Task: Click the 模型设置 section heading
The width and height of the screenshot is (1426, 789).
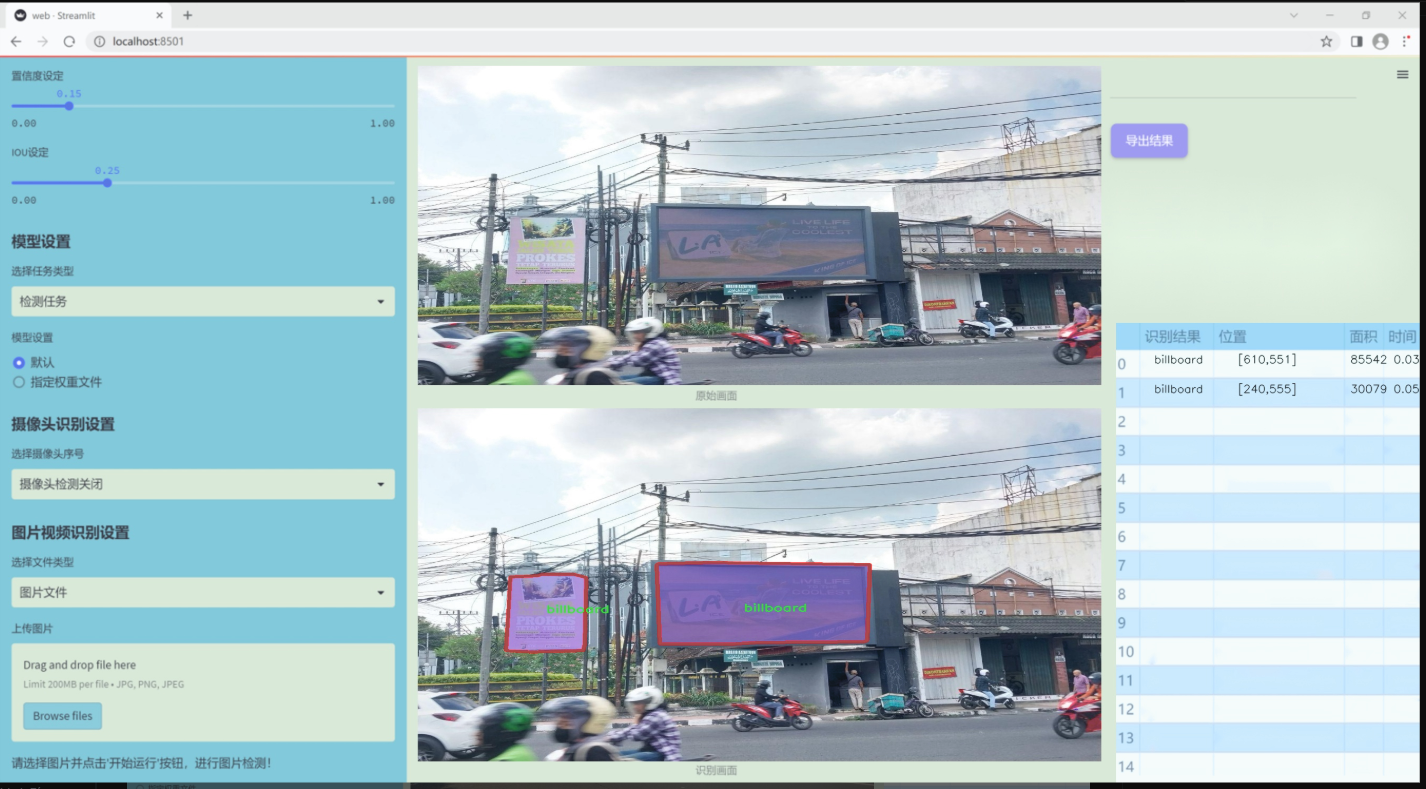Action: 41,241
